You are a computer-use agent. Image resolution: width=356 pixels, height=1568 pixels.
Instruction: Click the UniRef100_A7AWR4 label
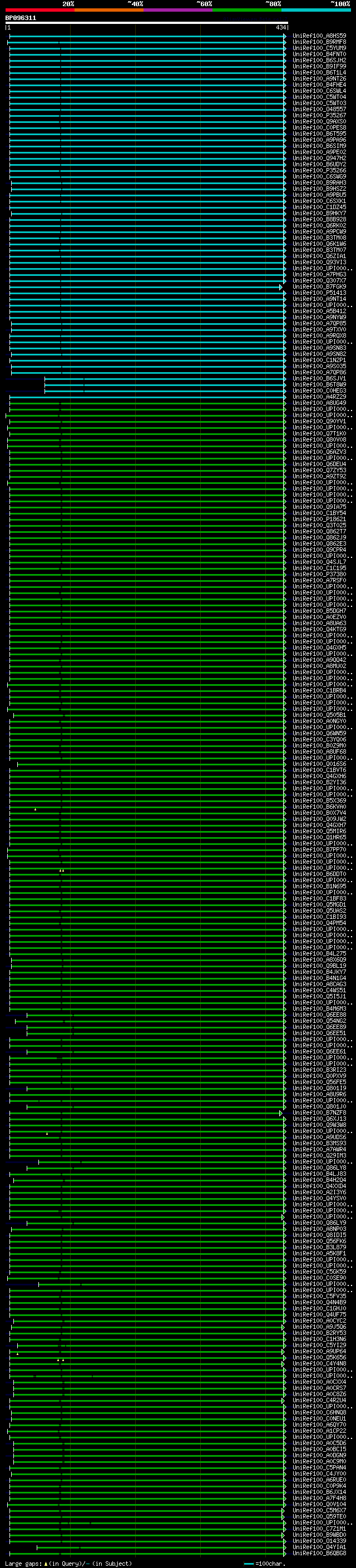(x=319, y=1149)
